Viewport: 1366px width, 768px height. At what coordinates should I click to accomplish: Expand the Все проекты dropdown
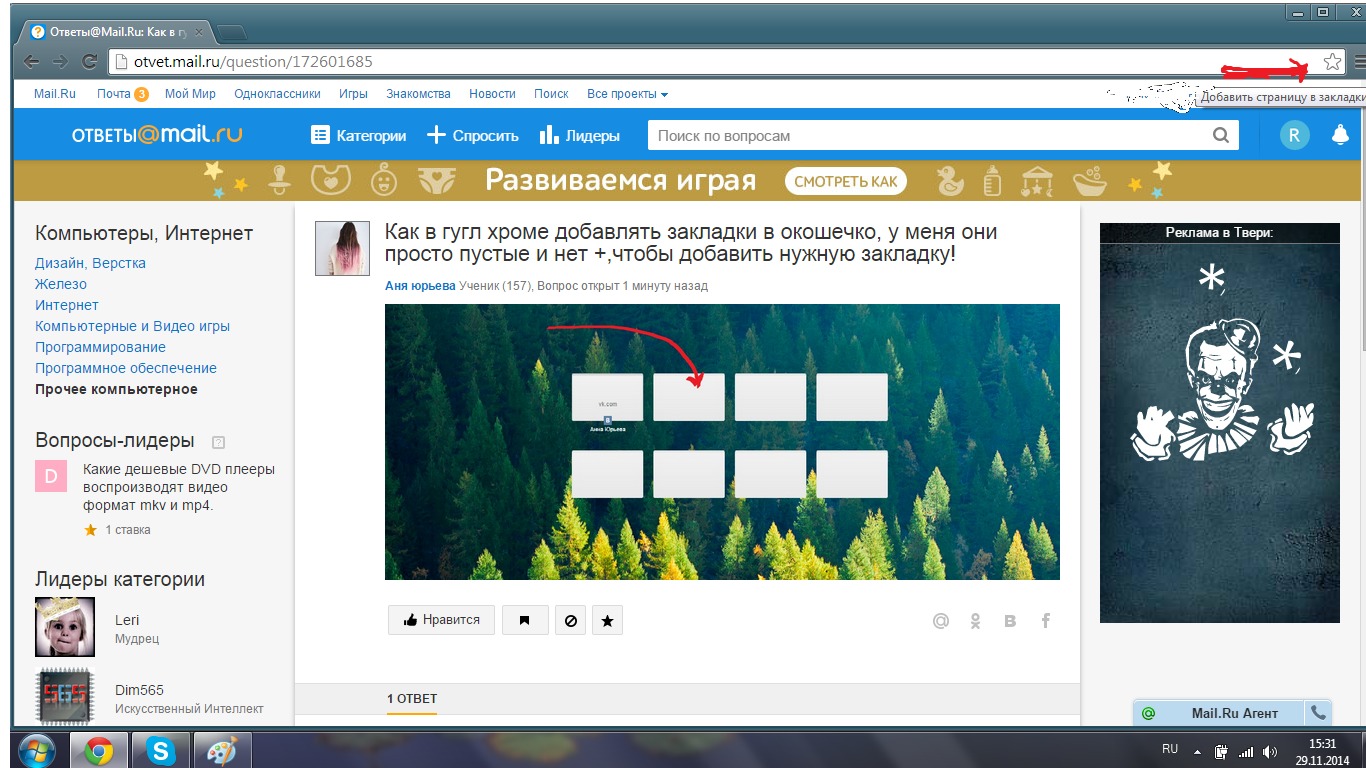point(627,94)
